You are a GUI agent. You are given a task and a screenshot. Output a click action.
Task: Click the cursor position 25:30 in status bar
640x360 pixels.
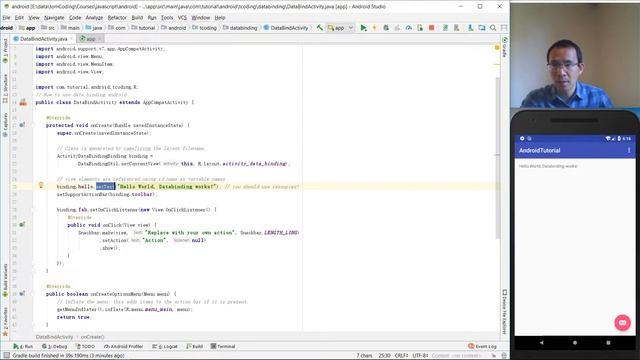384,356
